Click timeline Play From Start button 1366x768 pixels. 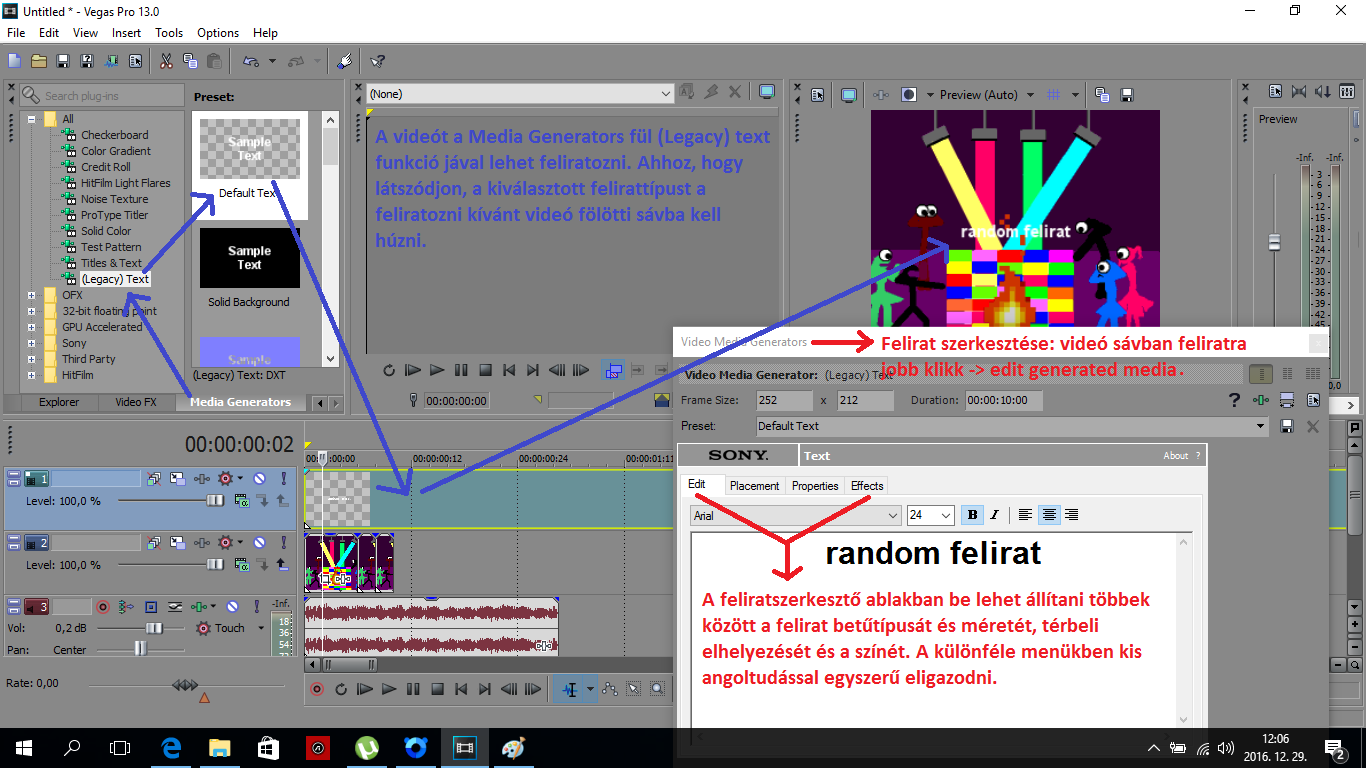(365, 689)
